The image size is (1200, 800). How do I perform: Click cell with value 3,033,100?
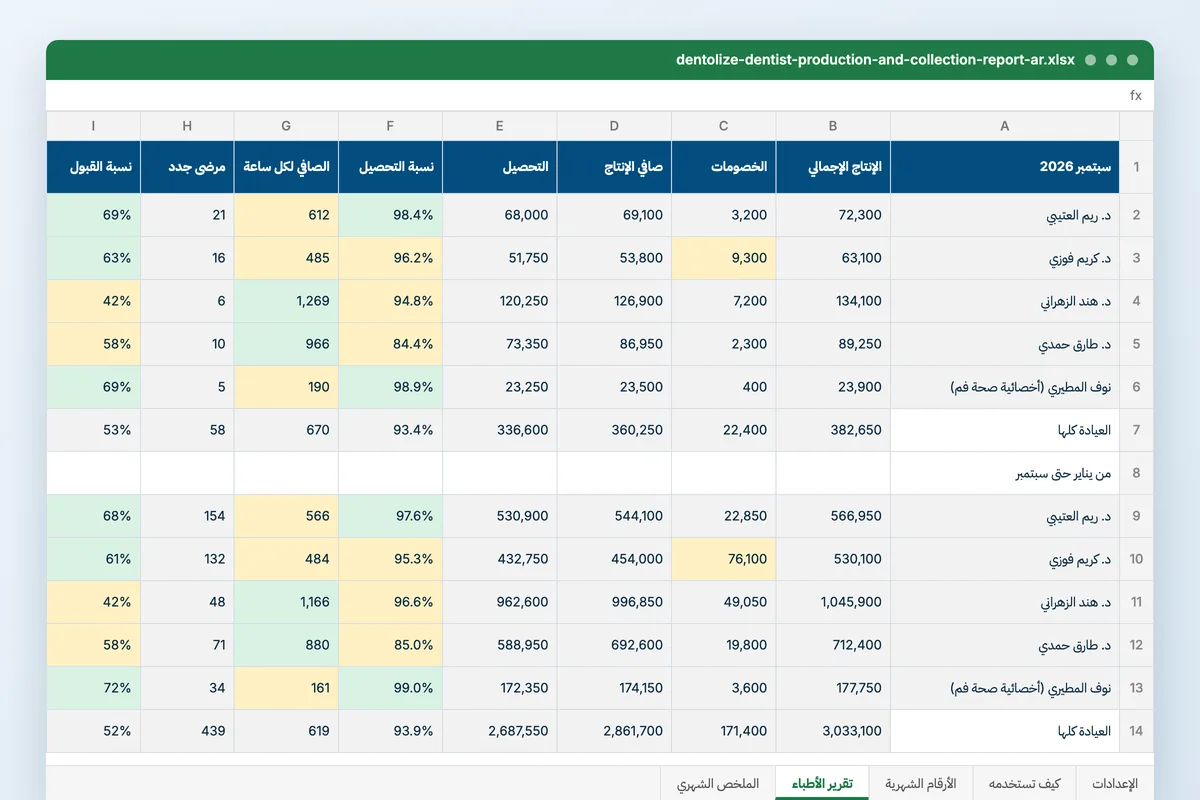click(x=833, y=731)
